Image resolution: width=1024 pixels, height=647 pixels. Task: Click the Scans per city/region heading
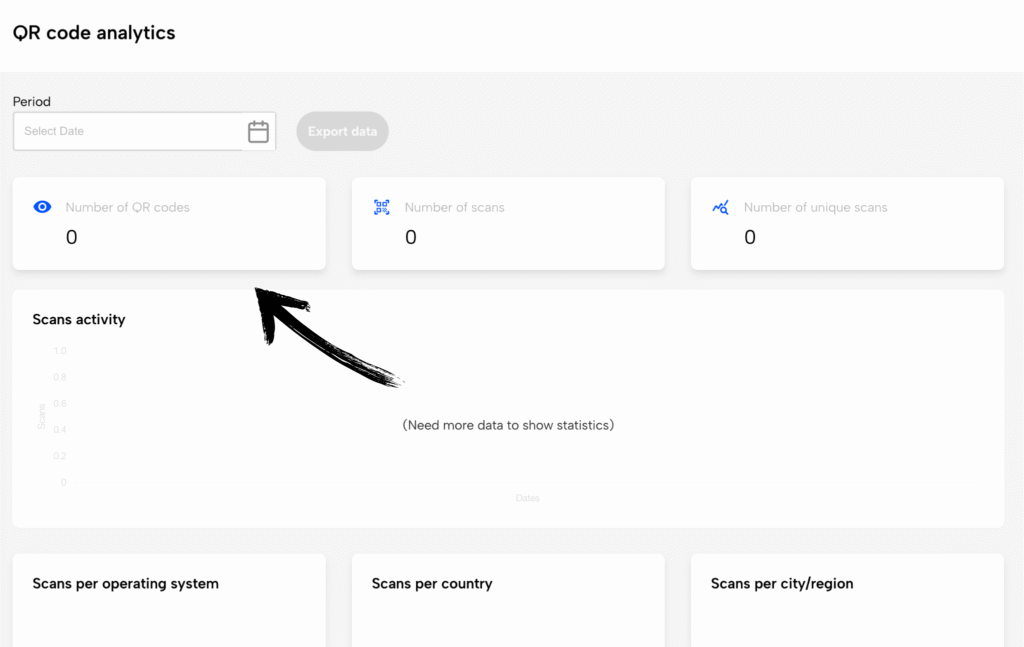[780, 583]
